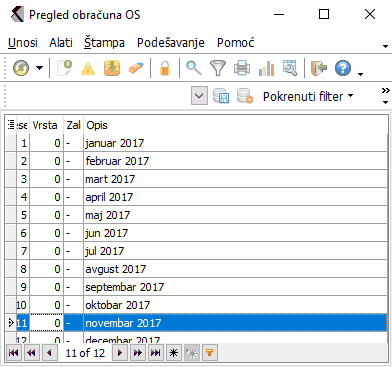392x367 pixels.
Task: Click the blue help question mark icon
Action: tap(343, 68)
